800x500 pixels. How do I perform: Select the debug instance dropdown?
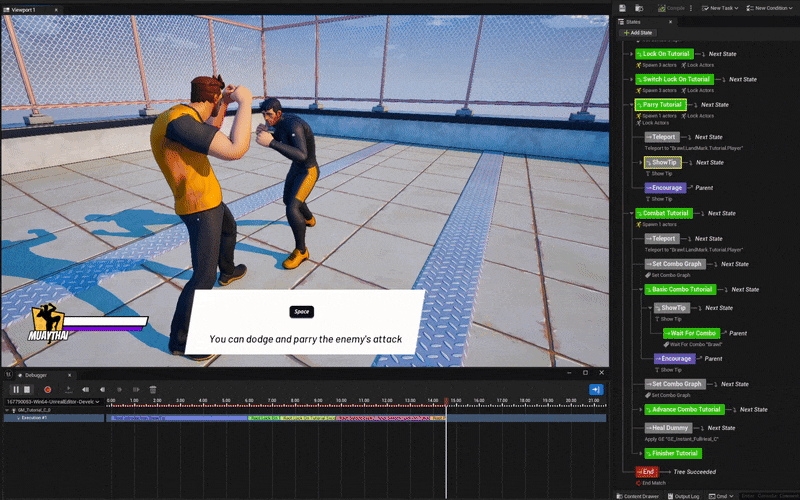tap(54, 402)
